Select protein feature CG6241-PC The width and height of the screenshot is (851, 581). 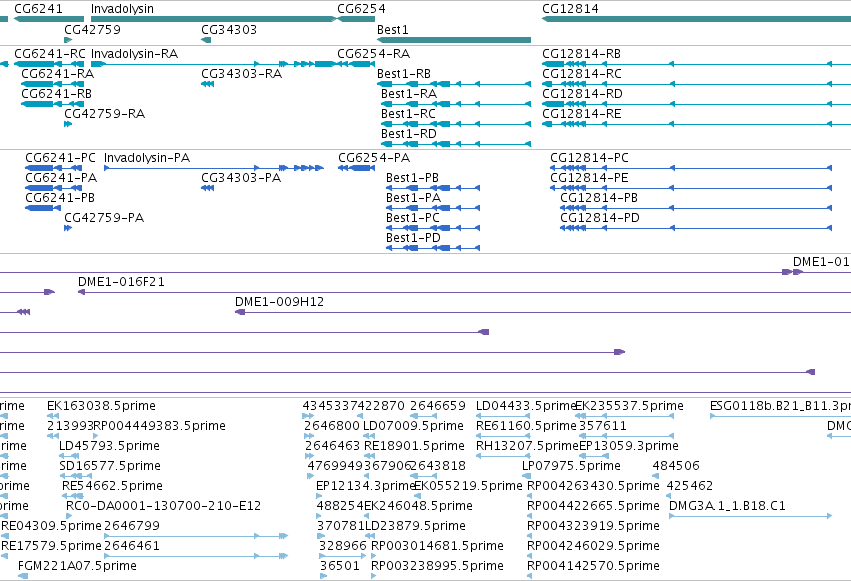pyautogui.click(x=60, y=158)
